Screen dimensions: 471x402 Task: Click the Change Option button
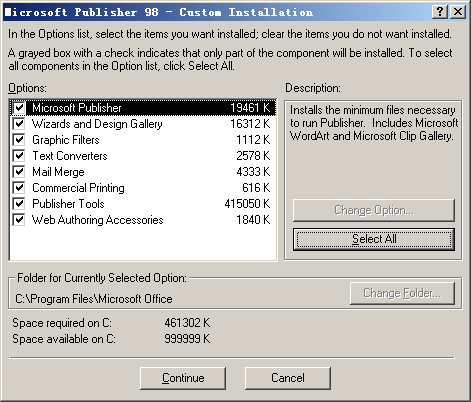(x=374, y=210)
